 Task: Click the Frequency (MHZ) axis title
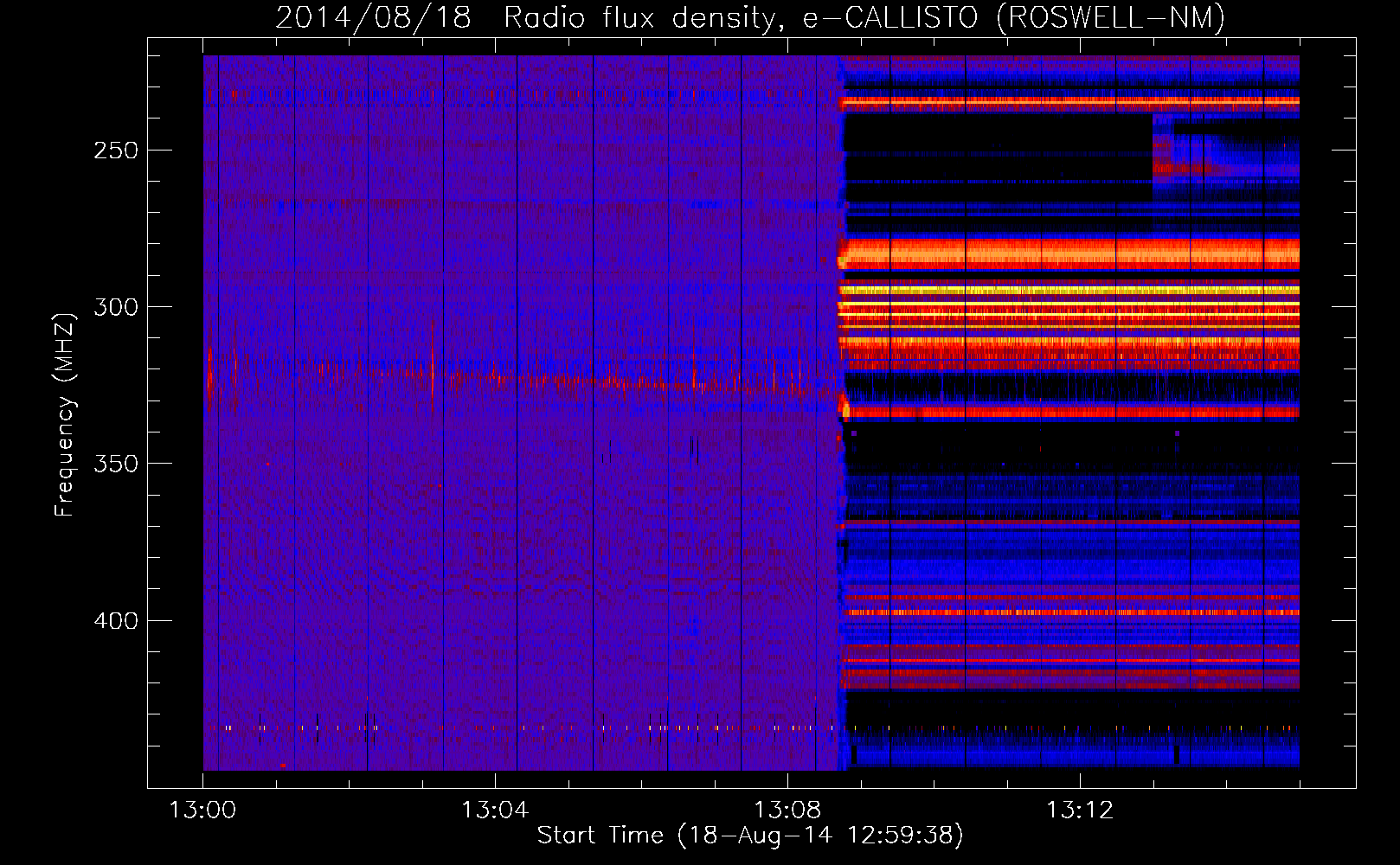[x=65, y=415]
